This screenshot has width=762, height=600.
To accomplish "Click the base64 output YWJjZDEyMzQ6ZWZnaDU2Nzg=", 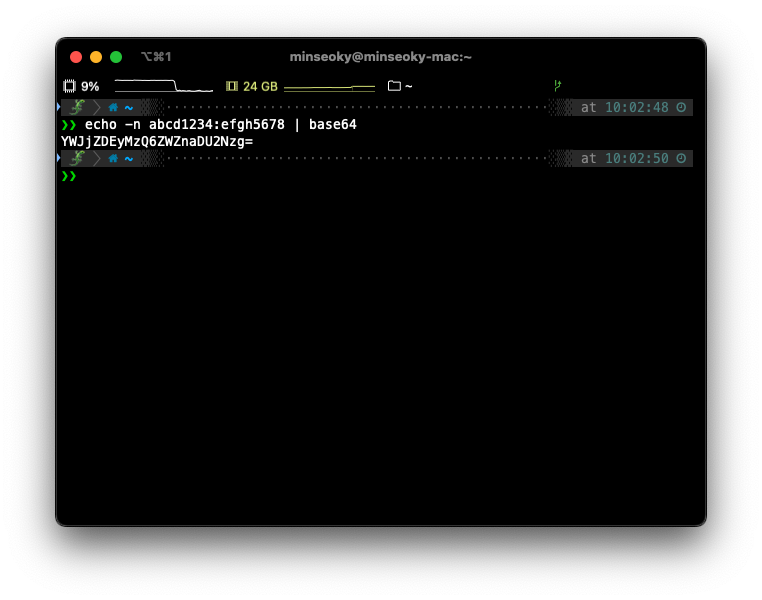I will point(157,142).
